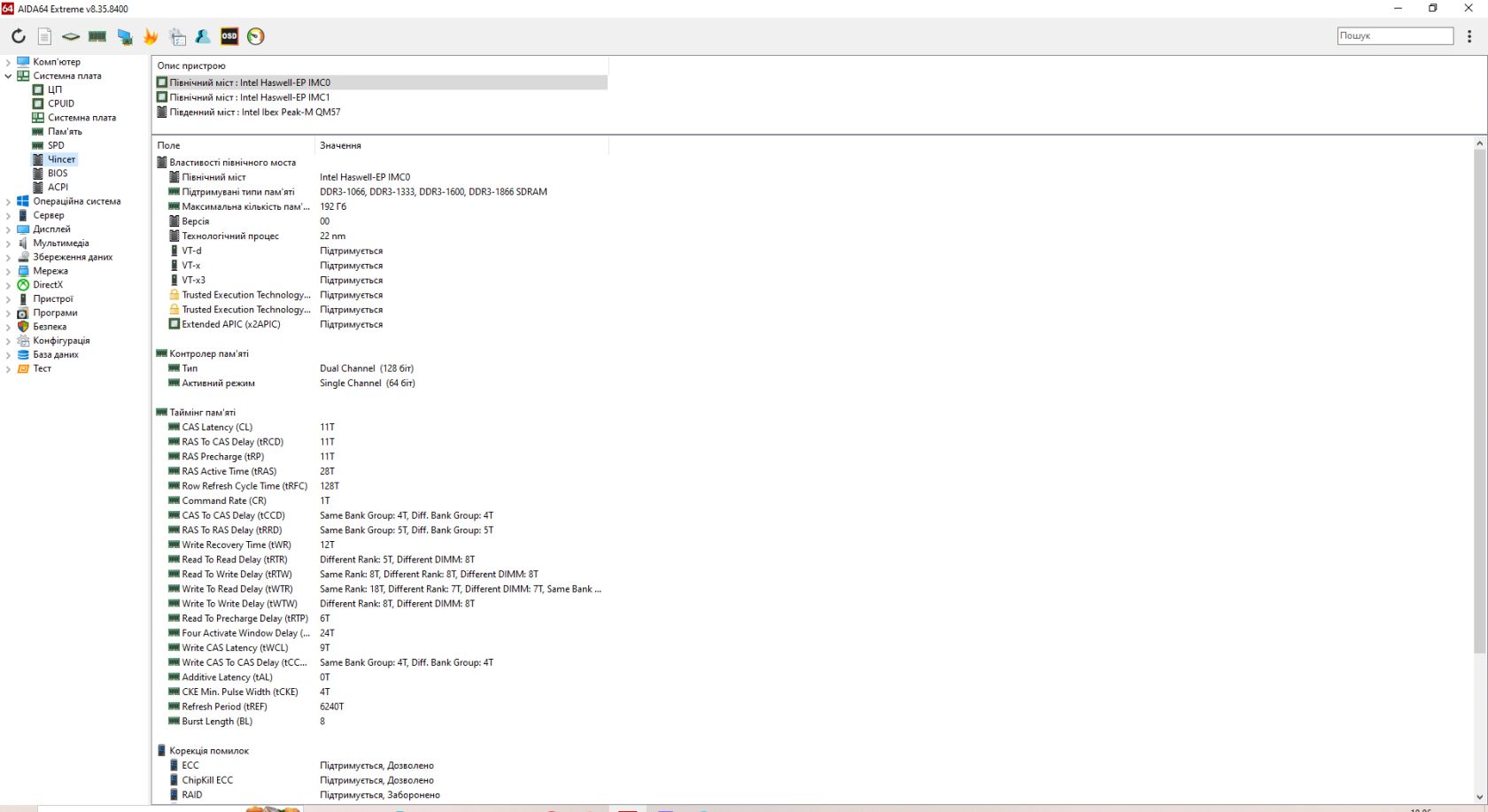Select Безпека in the sidebar tree

coord(50,327)
